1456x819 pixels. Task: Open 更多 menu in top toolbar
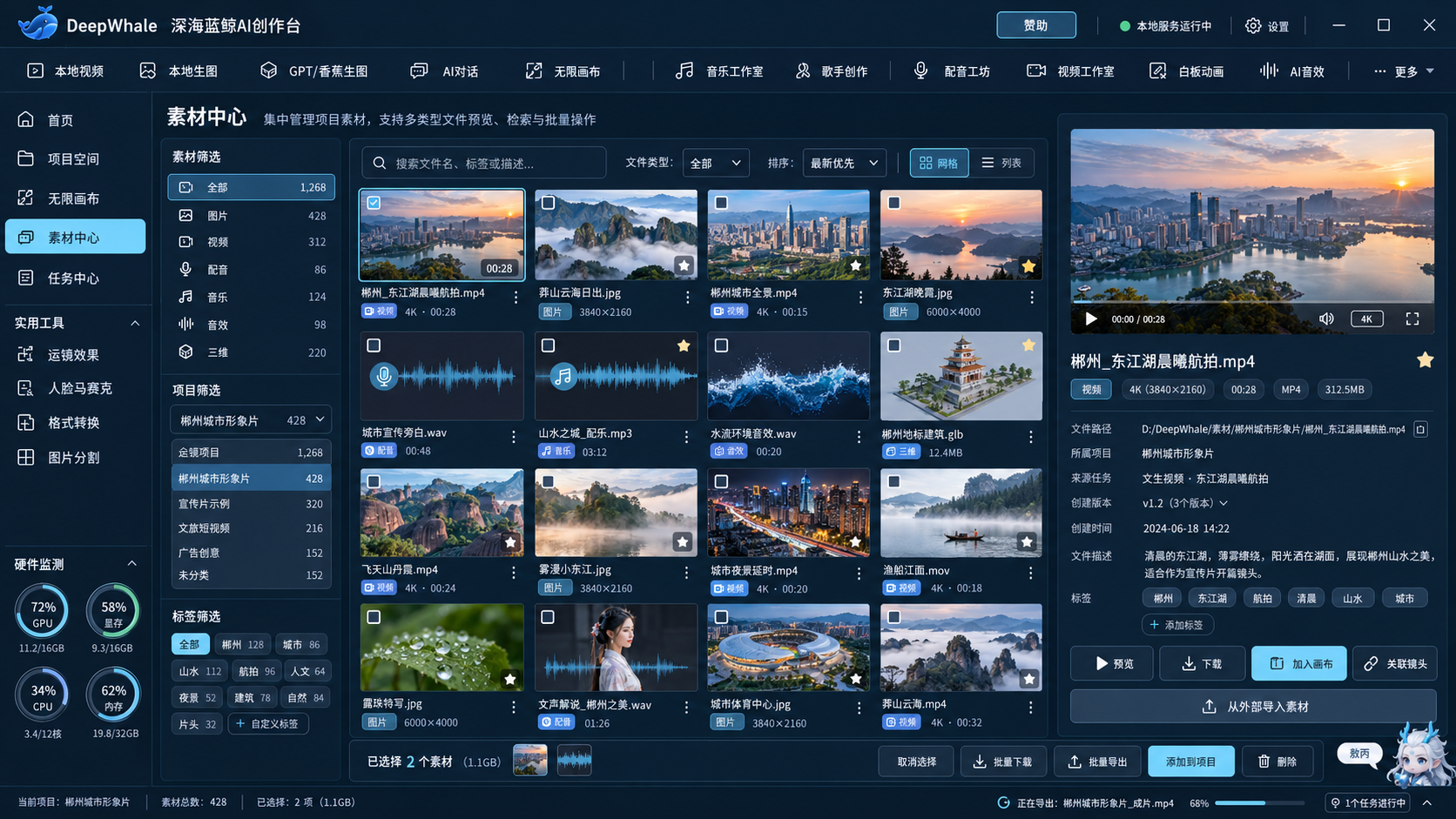[x=1404, y=70]
